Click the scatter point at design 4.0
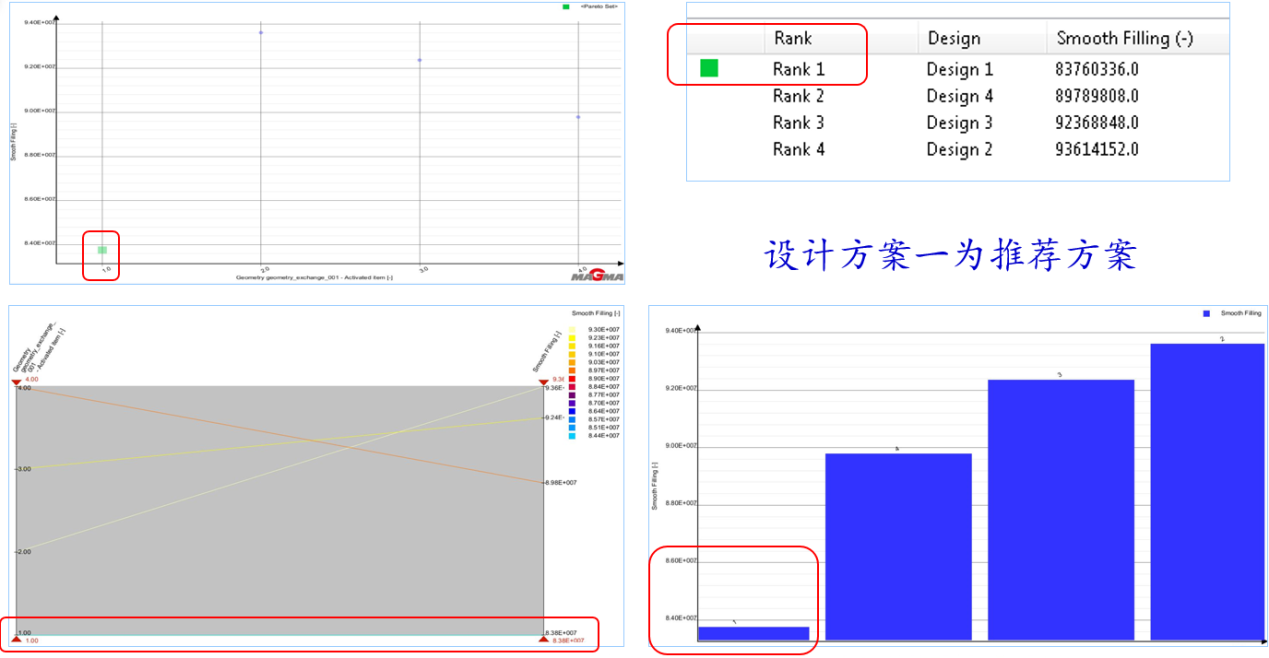Viewport: 1269px width, 658px height. [x=578, y=117]
